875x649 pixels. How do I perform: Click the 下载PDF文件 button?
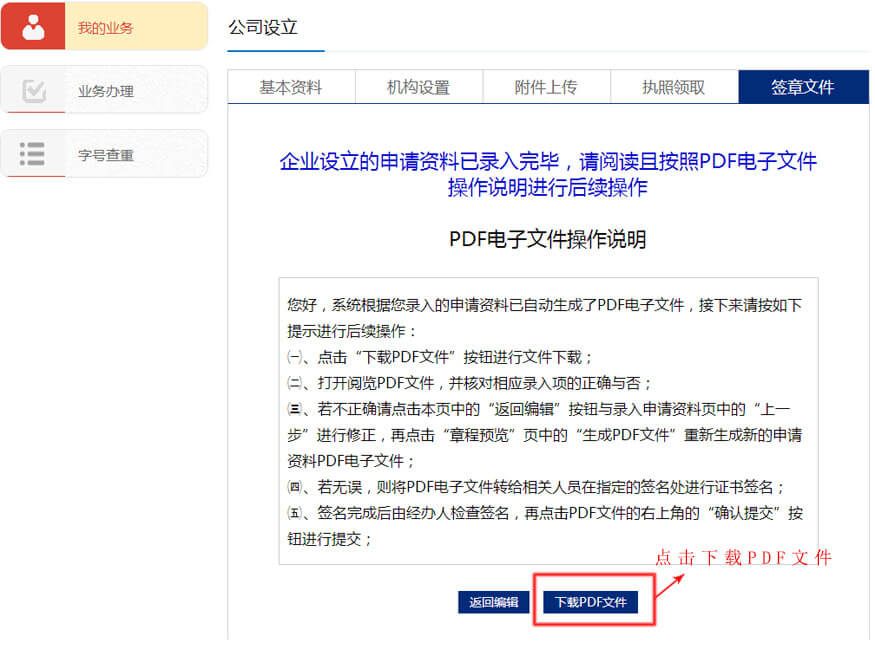point(592,603)
